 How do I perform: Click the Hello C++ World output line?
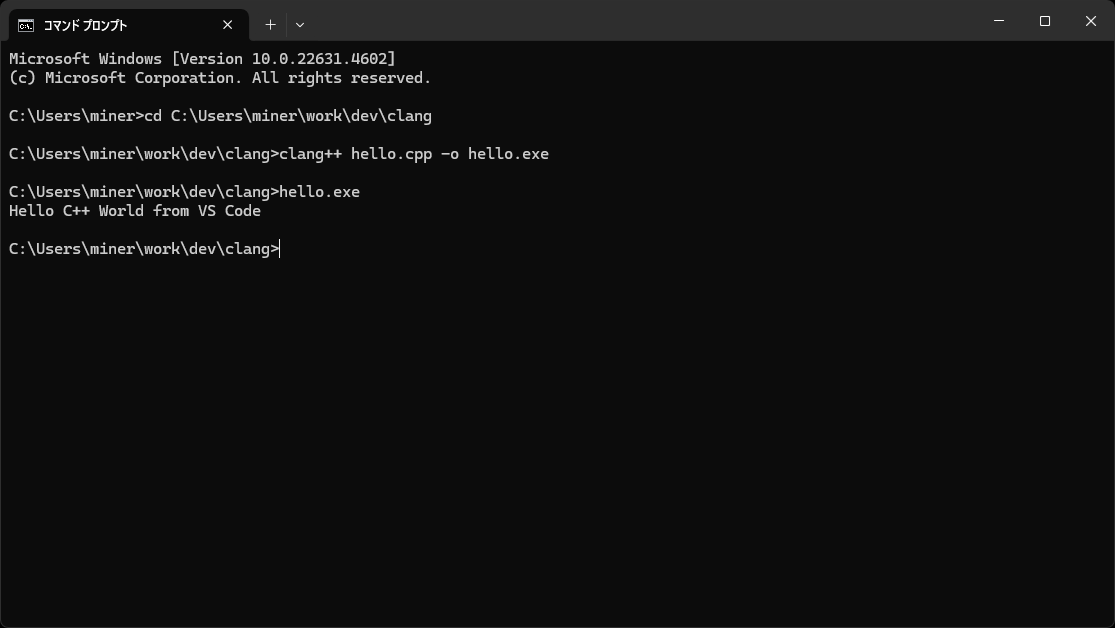135,211
